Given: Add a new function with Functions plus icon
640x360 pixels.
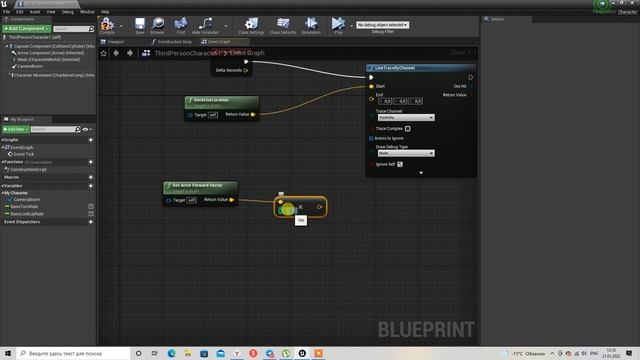Looking at the screenshot, I should pyautogui.click(x=91, y=162).
